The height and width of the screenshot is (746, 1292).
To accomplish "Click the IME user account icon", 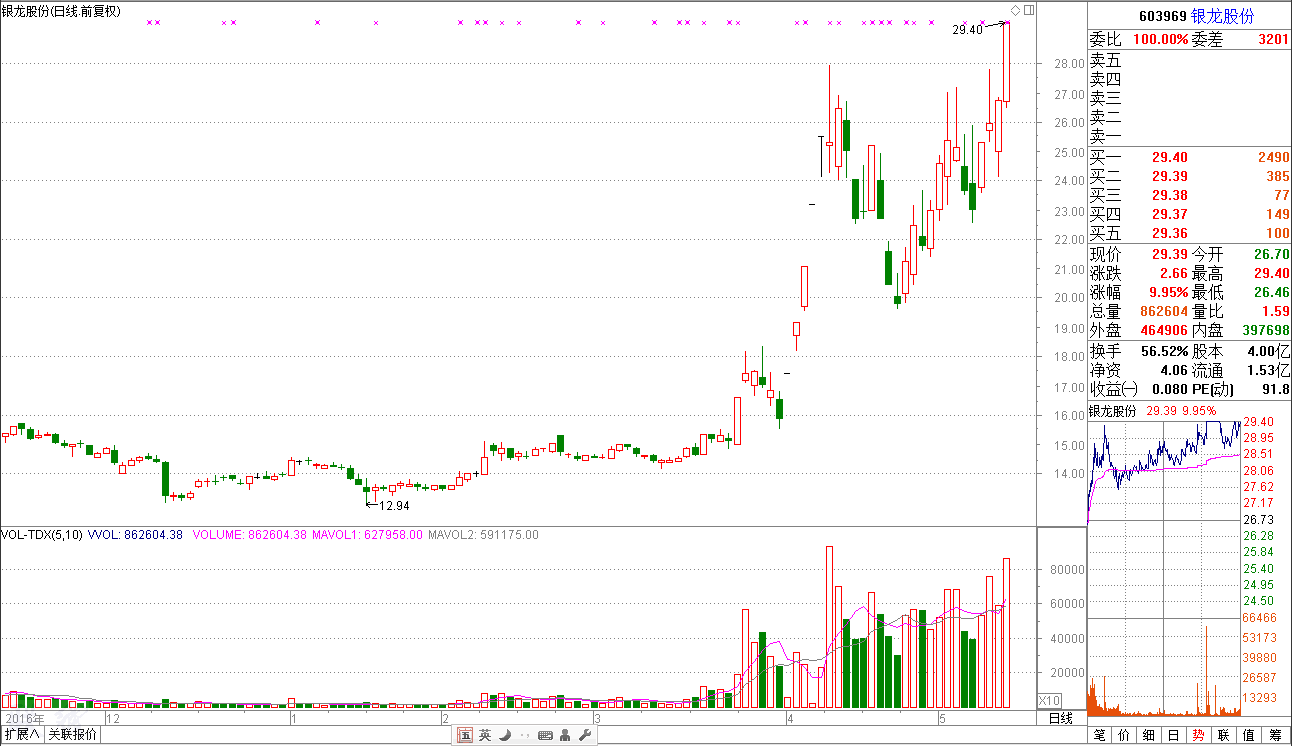I will click(566, 736).
